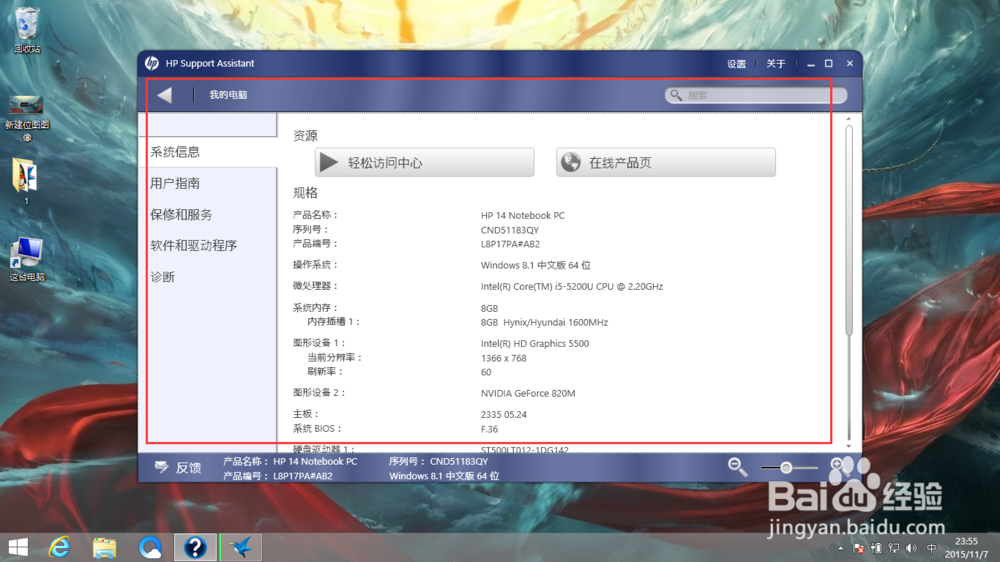1000x562 pixels.
Task: Click the globe icon of 在线产品页
Action: pos(571,162)
